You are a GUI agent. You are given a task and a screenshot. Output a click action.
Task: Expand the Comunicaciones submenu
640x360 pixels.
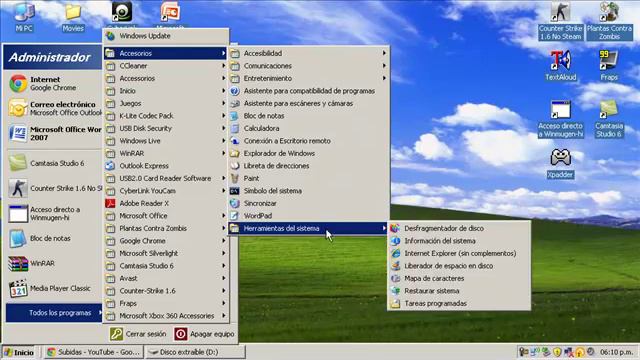point(308,66)
